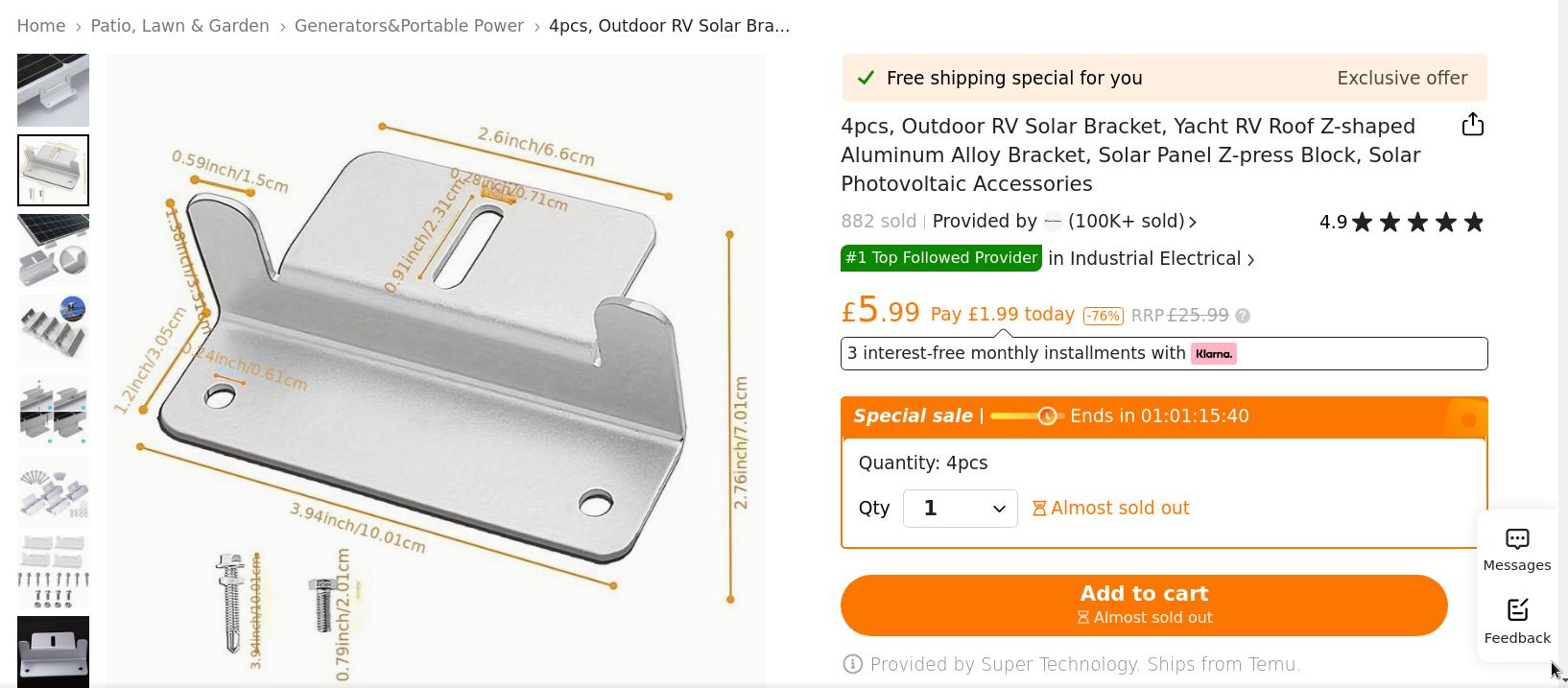
Task: Expand the 'Industrial Electrical' category chevron
Action: (x=1250, y=259)
